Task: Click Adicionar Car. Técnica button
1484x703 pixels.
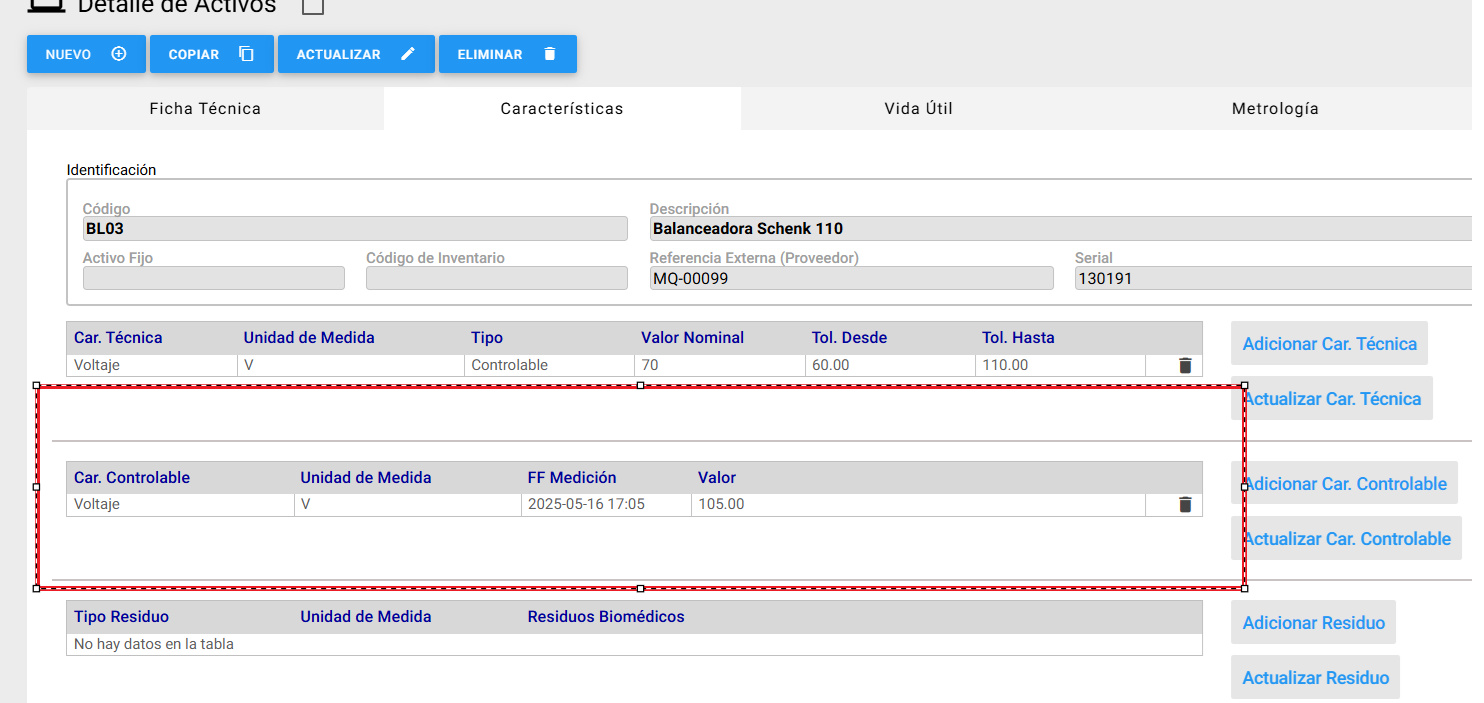Action: point(1329,343)
